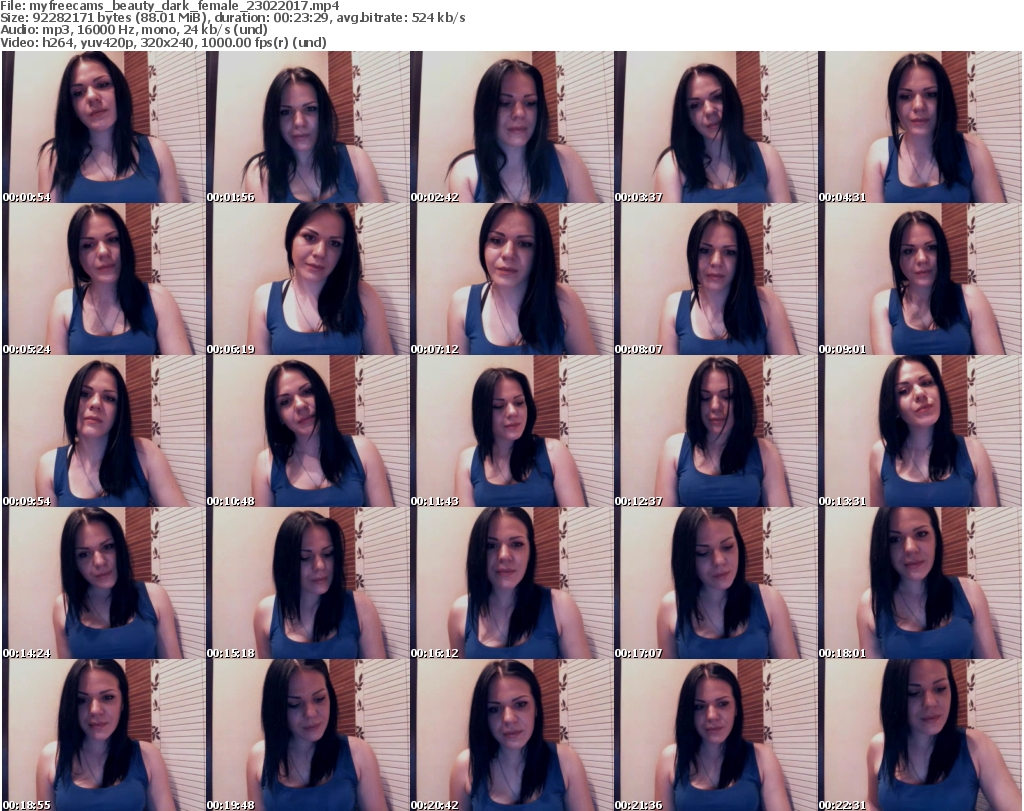The image size is (1024, 811).
Task: Select the thumbnail stamped 00:03:37
Action: click(x=716, y=127)
